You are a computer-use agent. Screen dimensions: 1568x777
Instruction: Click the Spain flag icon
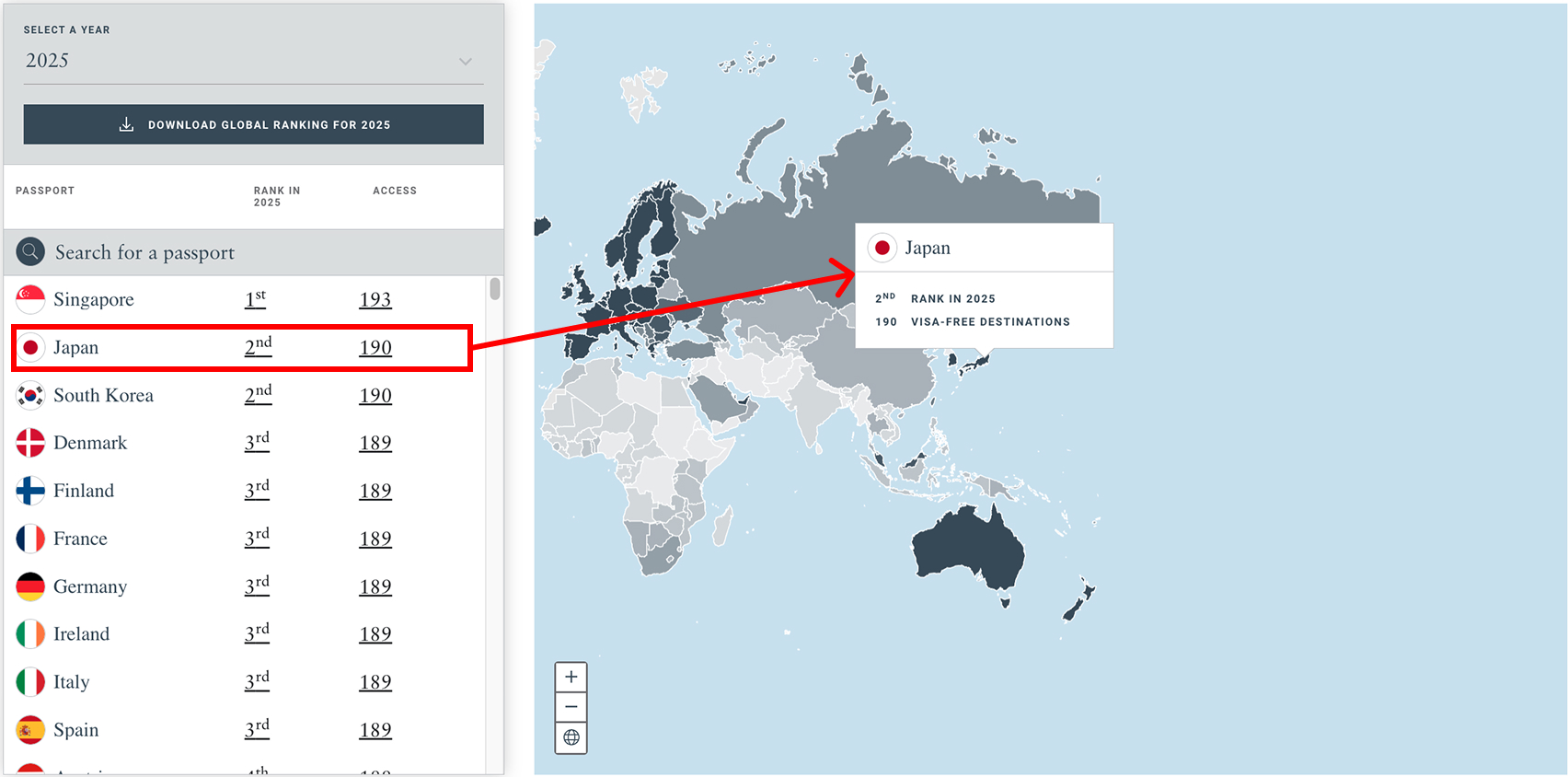tap(30, 730)
